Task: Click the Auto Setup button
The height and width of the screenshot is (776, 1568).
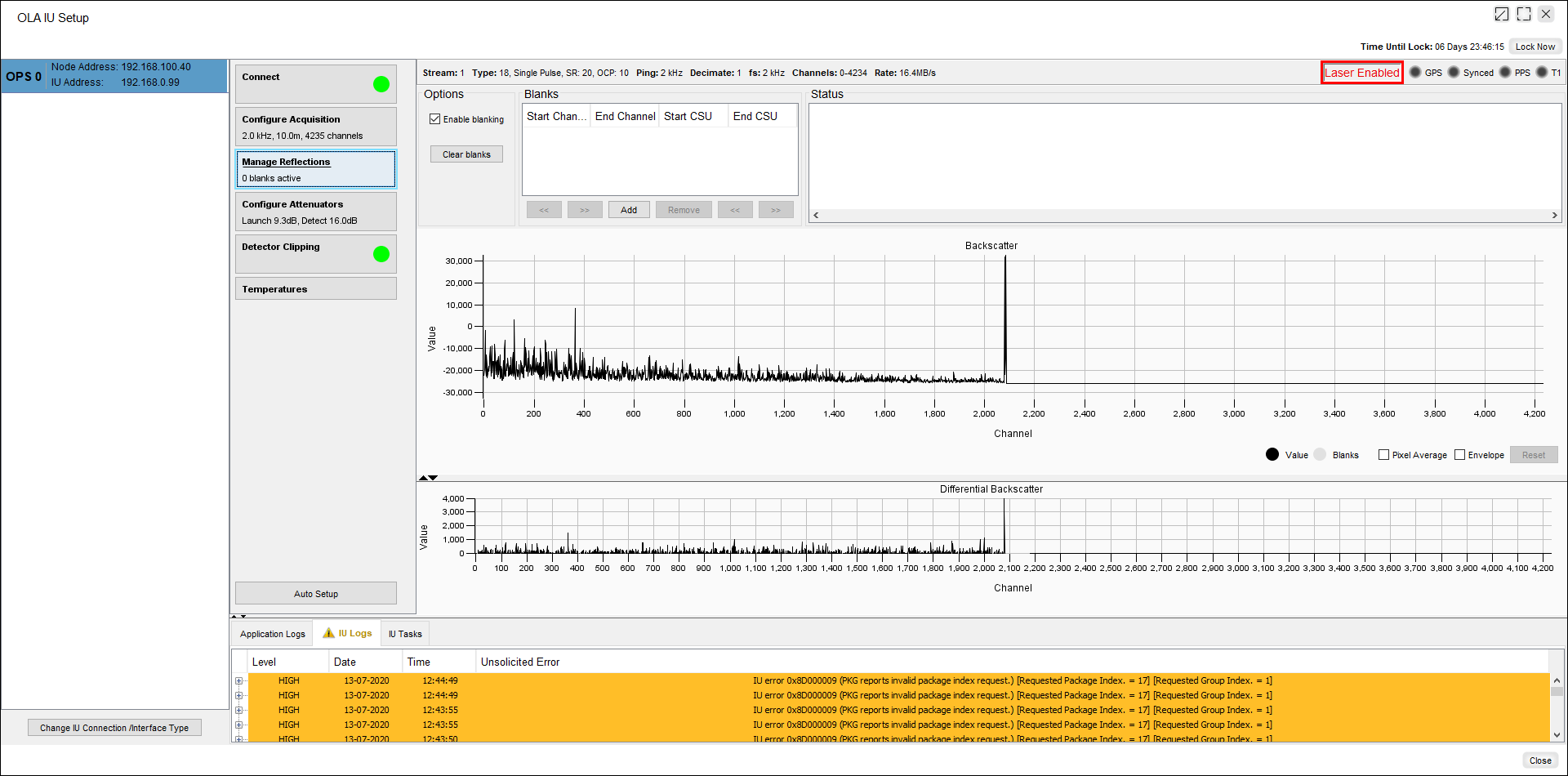Action: pyautogui.click(x=316, y=594)
